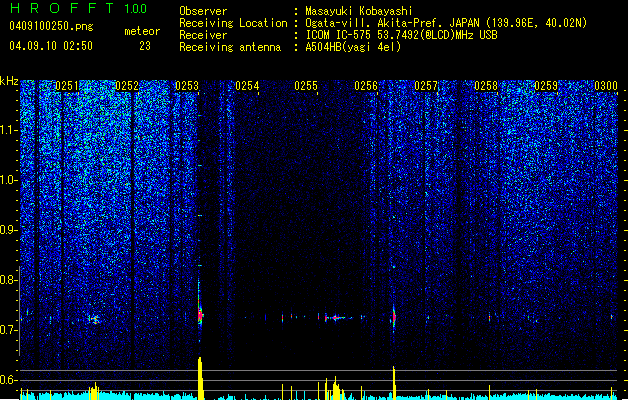The height and width of the screenshot is (400, 629).
Task: Click the 0.7 frequency axis label
Action: click(9, 330)
